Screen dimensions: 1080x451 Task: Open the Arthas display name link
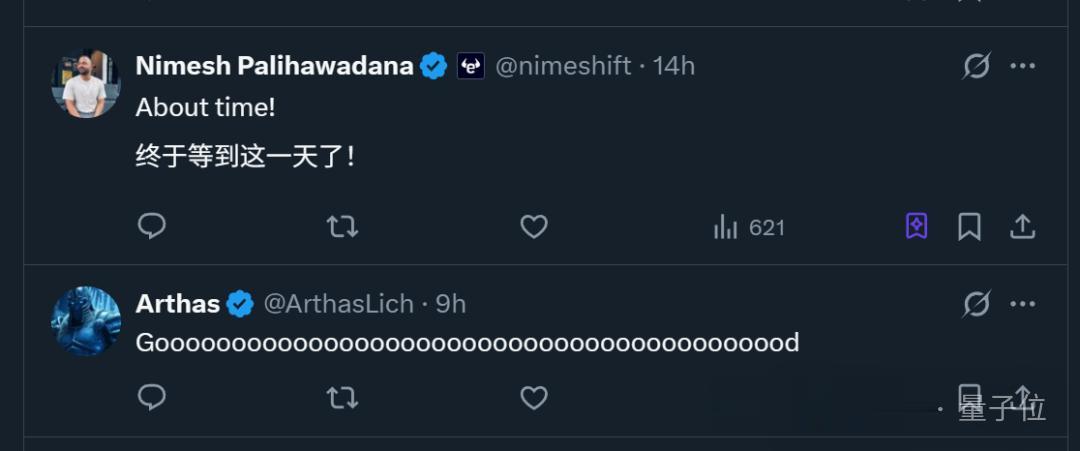[x=178, y=304]
